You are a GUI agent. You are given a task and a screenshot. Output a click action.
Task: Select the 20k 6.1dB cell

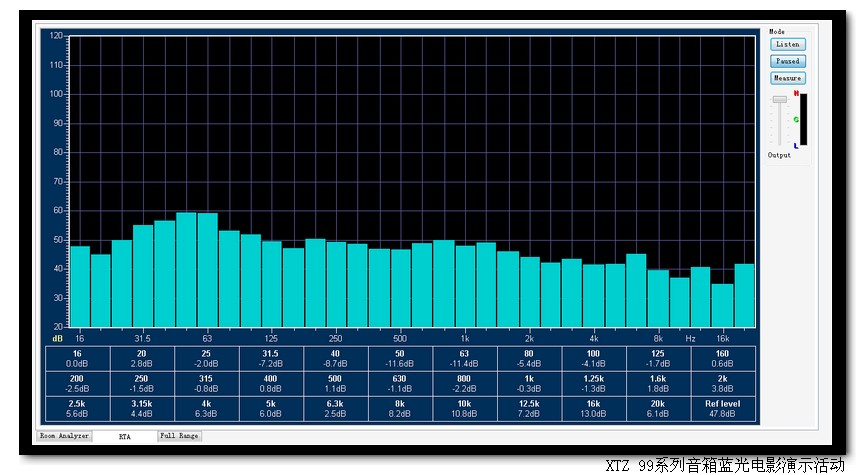(659, 409)
